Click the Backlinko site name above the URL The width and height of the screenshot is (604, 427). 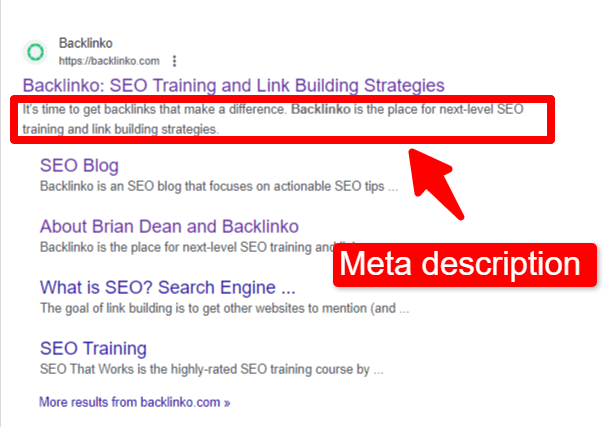click(86, 44)
